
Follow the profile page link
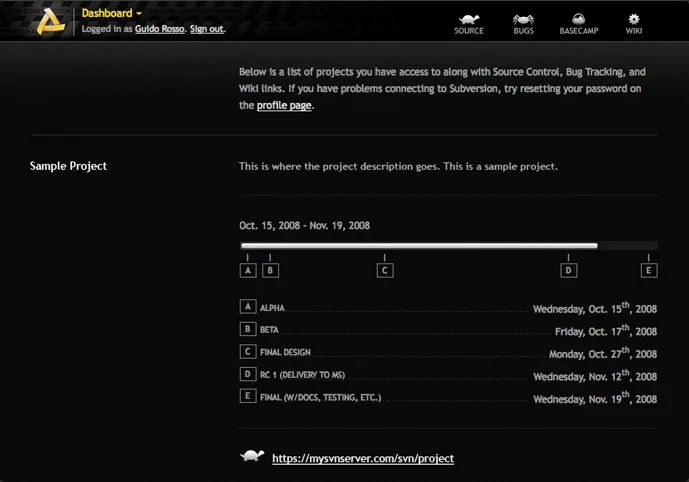coord(284,105)
